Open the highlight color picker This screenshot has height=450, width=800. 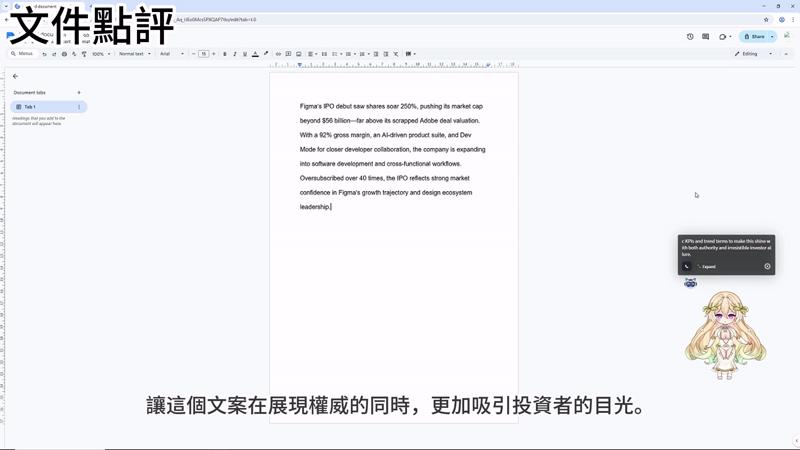266,54
